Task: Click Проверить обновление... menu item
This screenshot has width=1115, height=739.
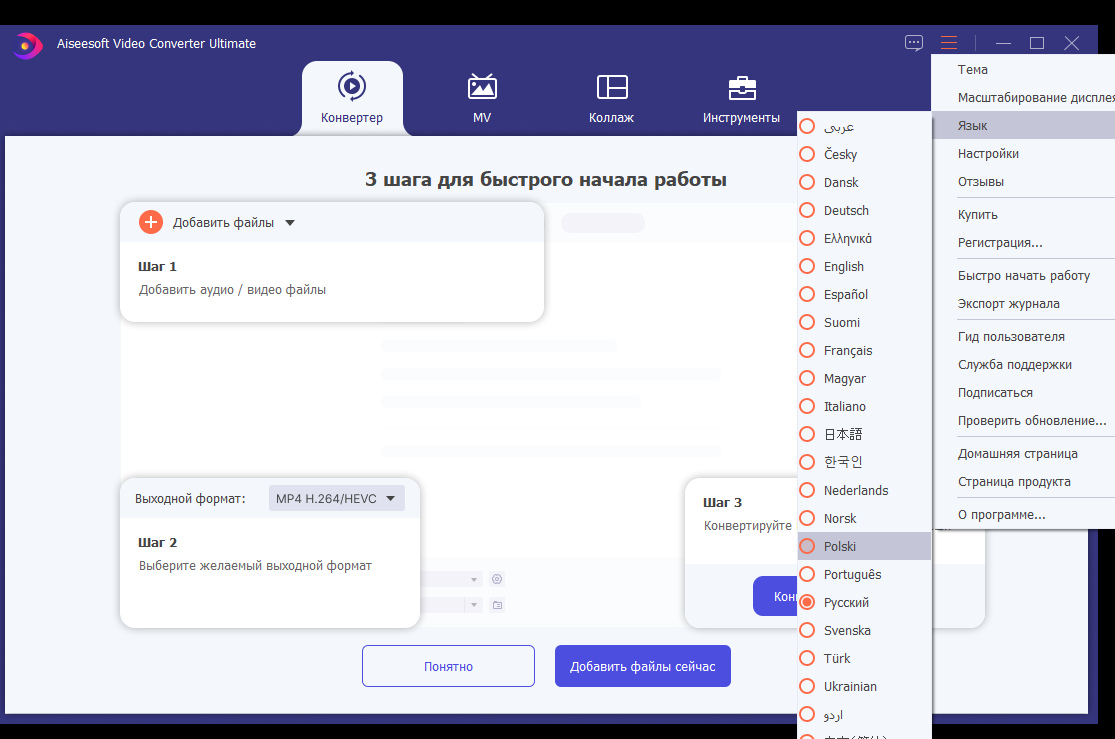Action: click(1023, 420)
